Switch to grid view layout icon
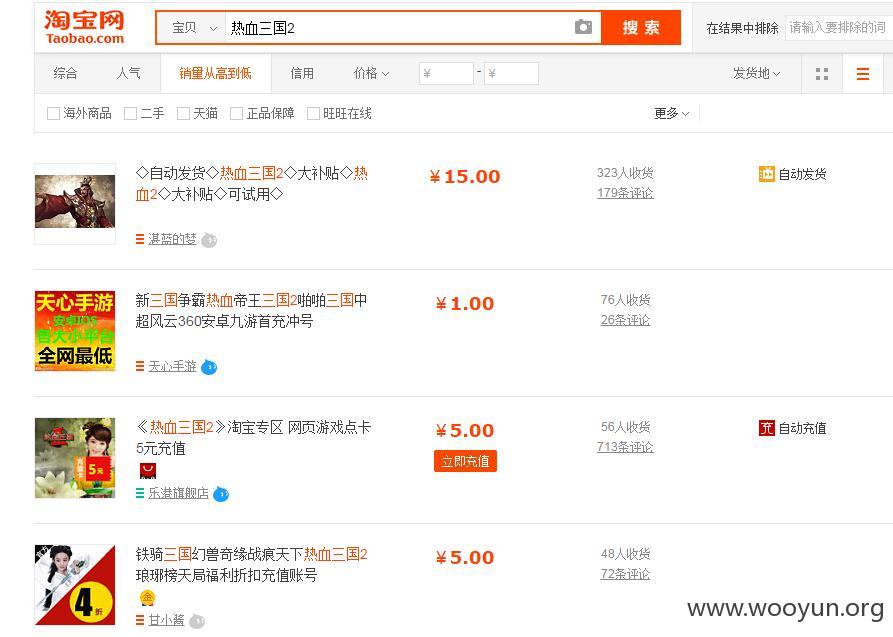Image resolution: width=893 pixels, height=637 pixels. 822,74
